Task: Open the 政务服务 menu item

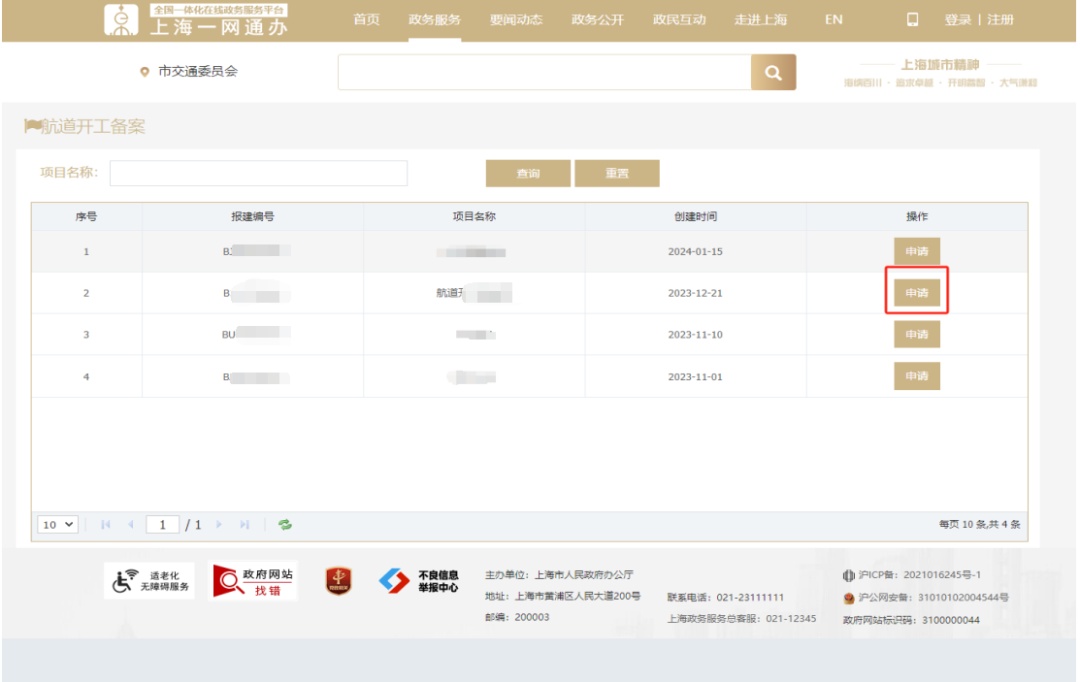Action: (x=435, y=20)
